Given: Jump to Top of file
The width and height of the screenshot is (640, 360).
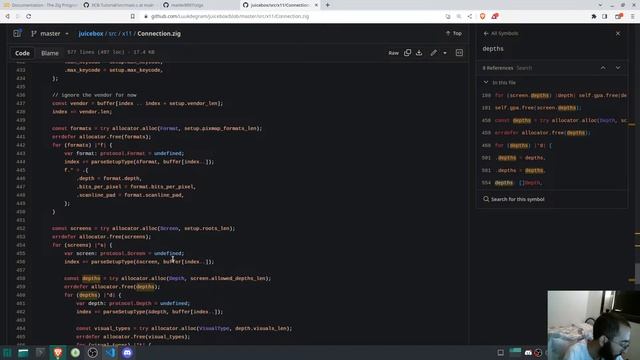Looking at the screenshot, I should (x=454, y=33).
